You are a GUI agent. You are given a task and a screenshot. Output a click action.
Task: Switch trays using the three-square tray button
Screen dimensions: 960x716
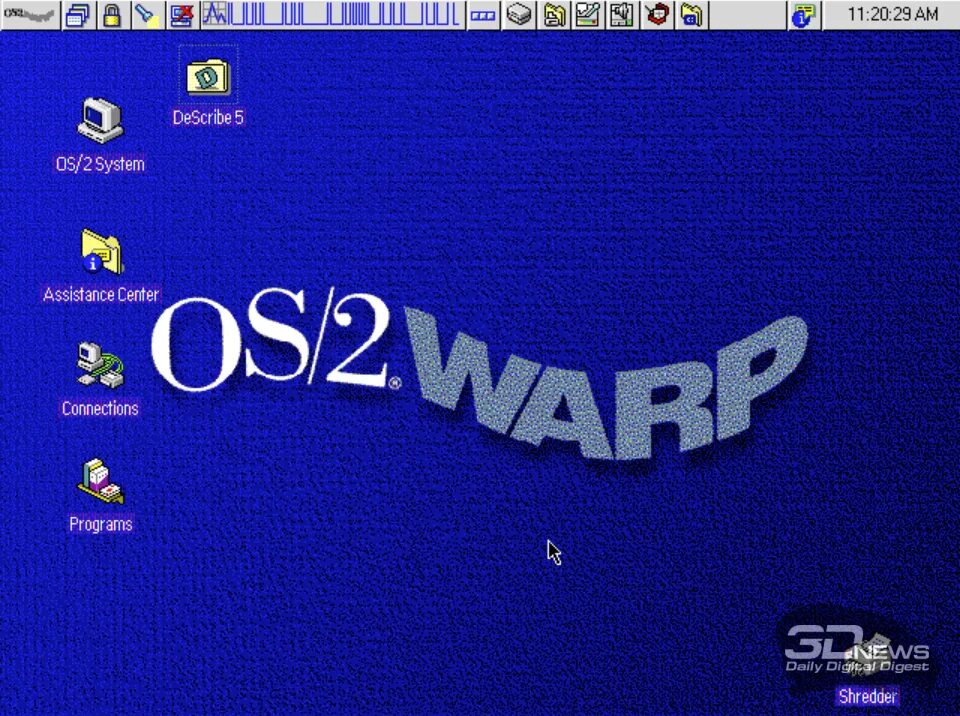[483, 15]
